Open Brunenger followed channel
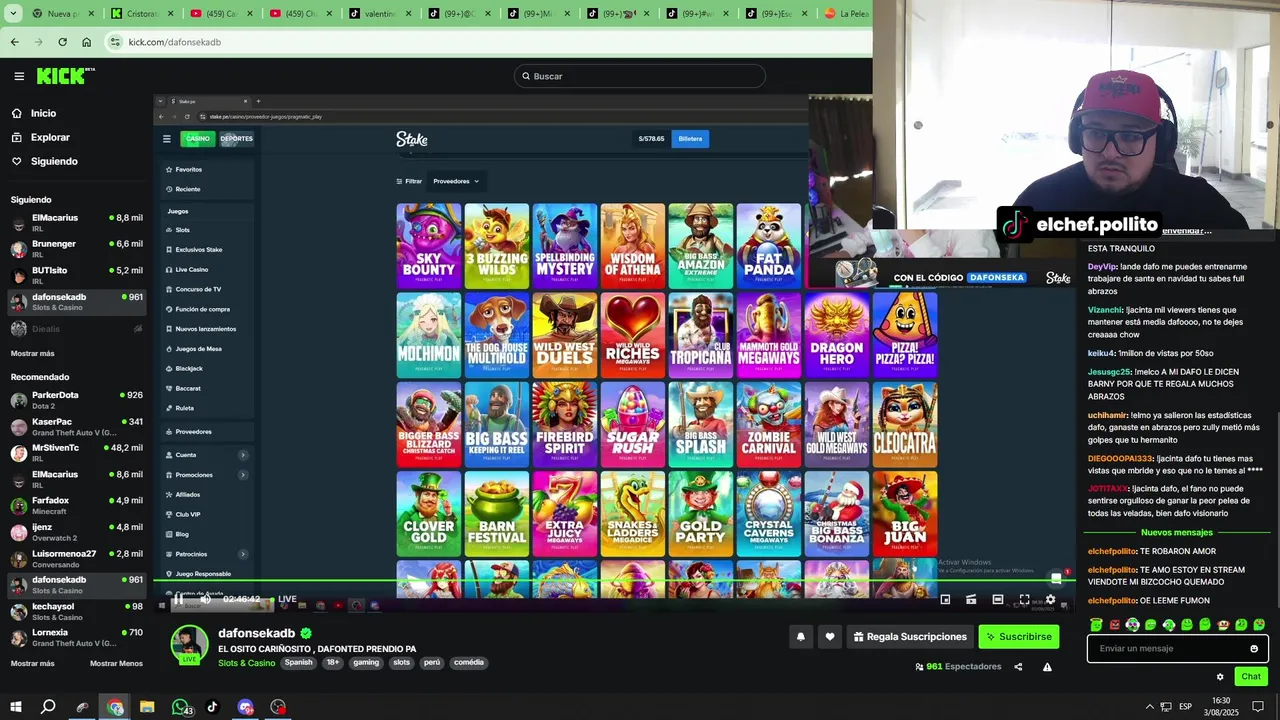 76,249
